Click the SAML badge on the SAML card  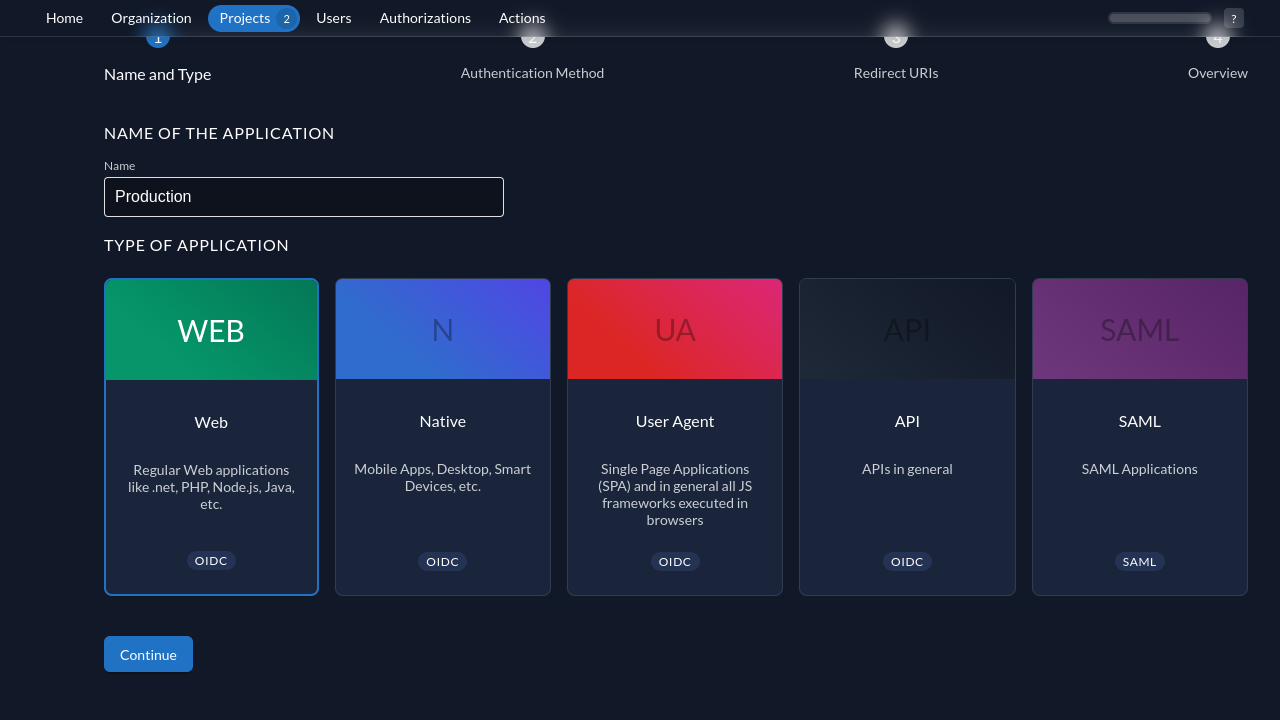tap(1139, 561)
